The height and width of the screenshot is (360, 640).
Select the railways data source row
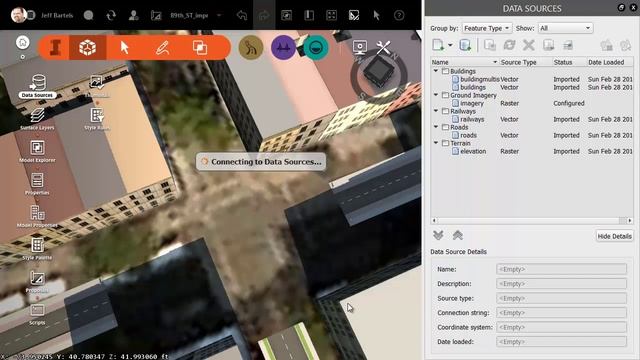[x=532, y=119]
